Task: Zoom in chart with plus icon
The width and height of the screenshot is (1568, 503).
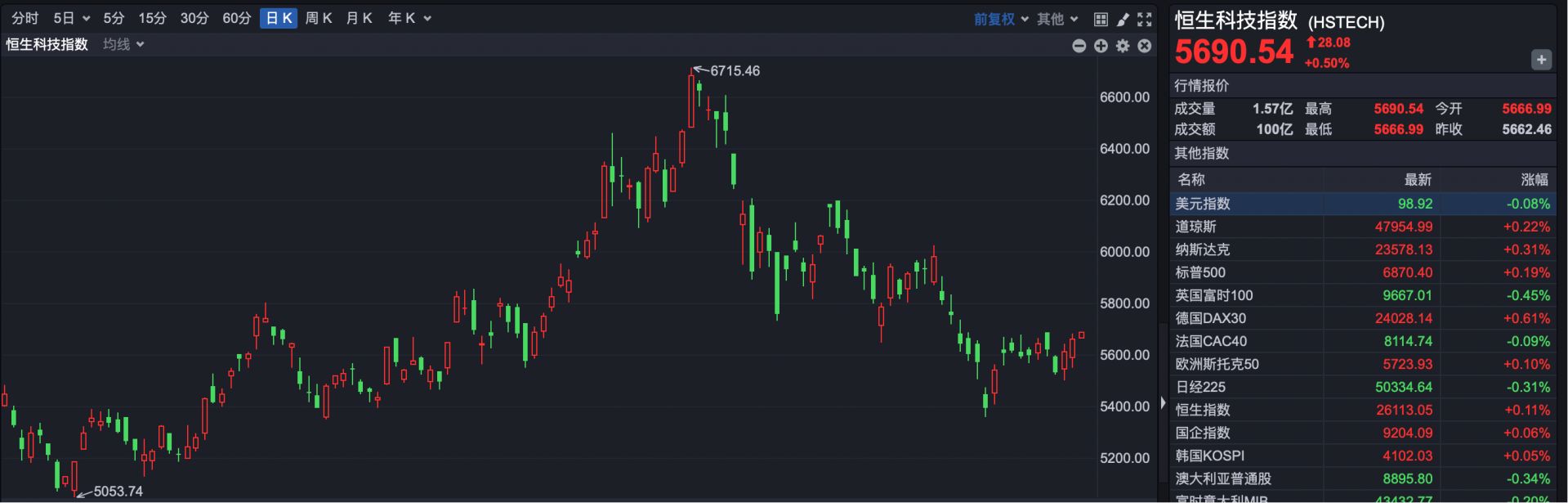Action: pos(1101,46)
